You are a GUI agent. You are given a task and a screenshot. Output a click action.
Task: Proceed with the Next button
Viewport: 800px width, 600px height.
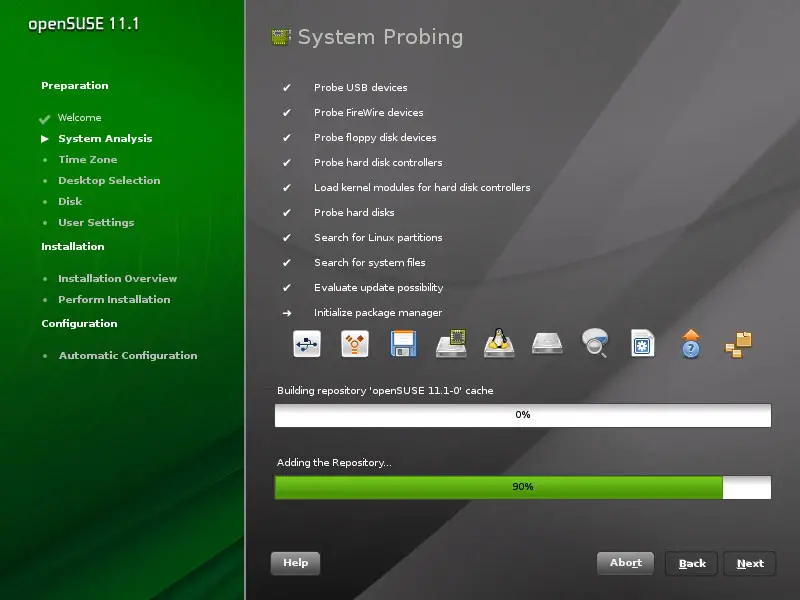(750, 564)
